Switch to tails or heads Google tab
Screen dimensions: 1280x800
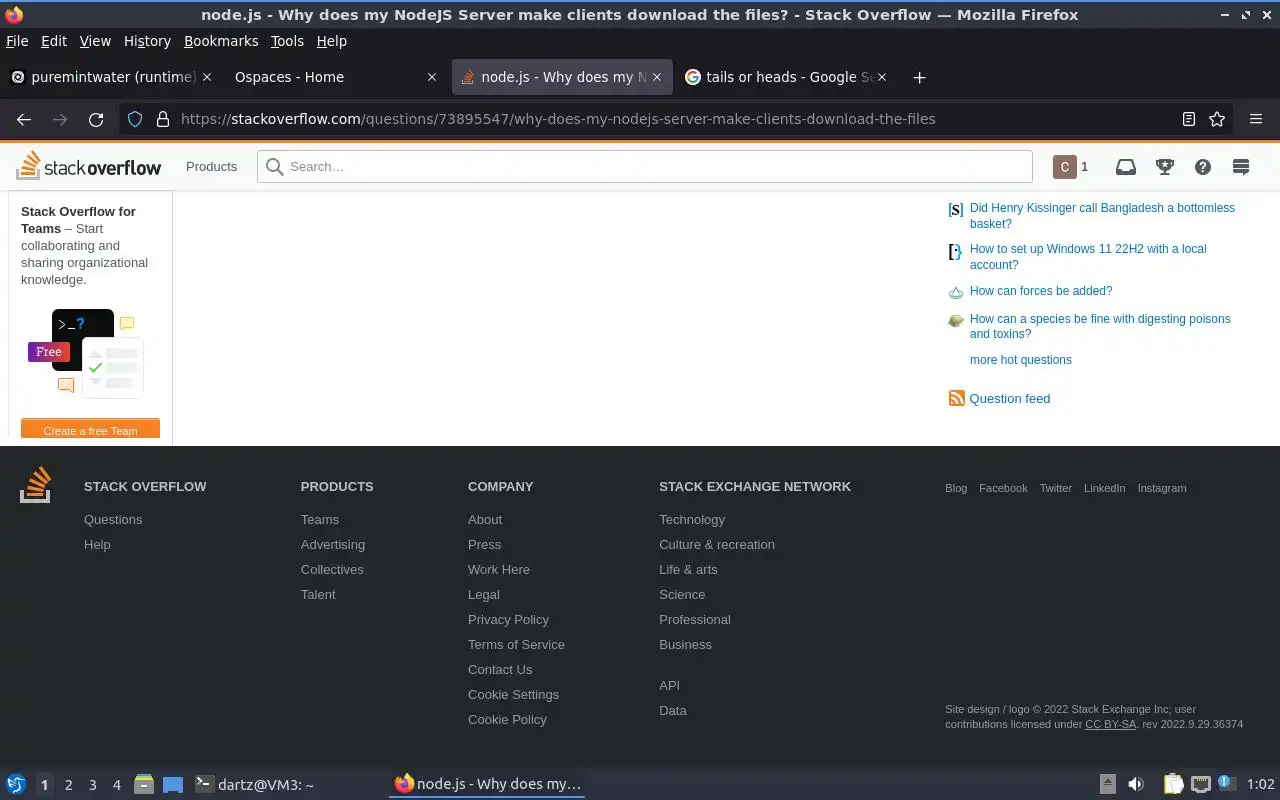click(788, 77)
